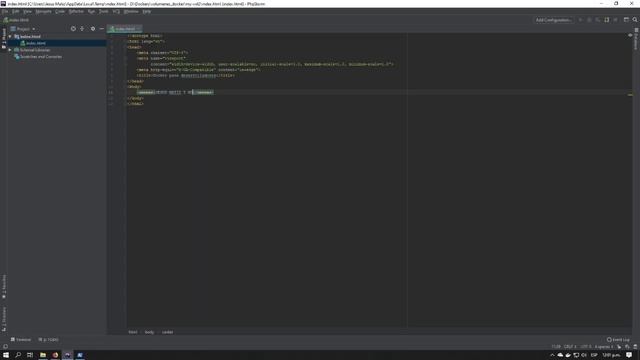Click the Add Configuration button
640x360 pixels.
[553, 20]
